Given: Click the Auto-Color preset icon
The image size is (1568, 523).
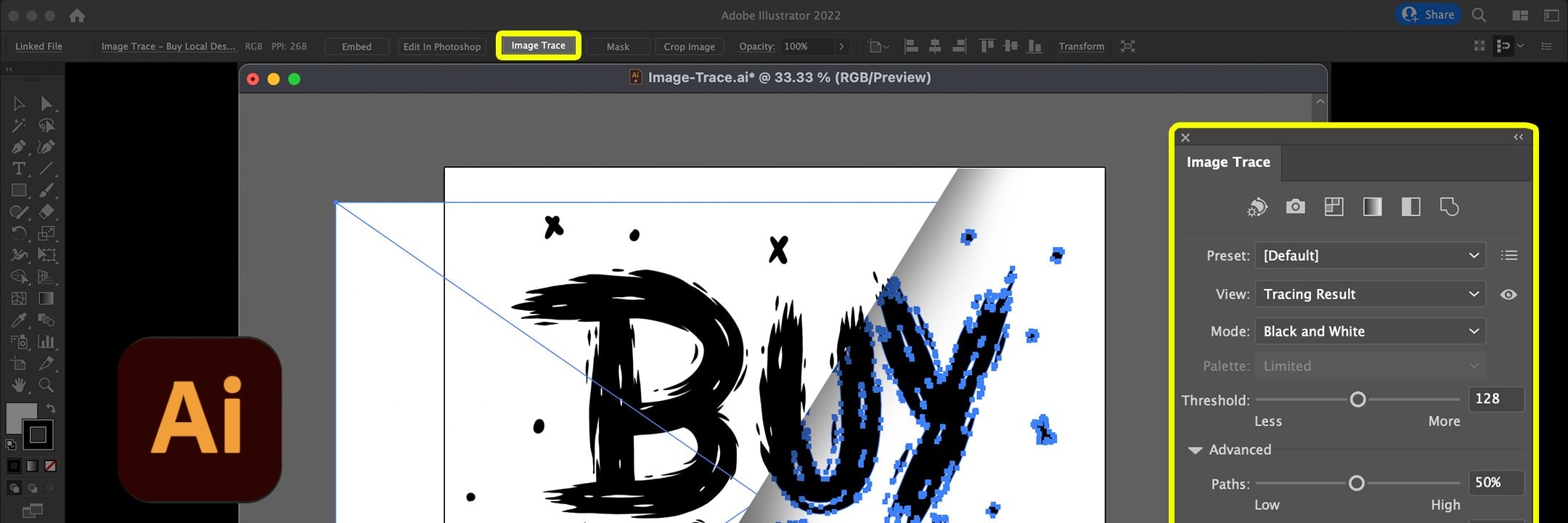Looking at the screenshot, I should click(1257, 207).
